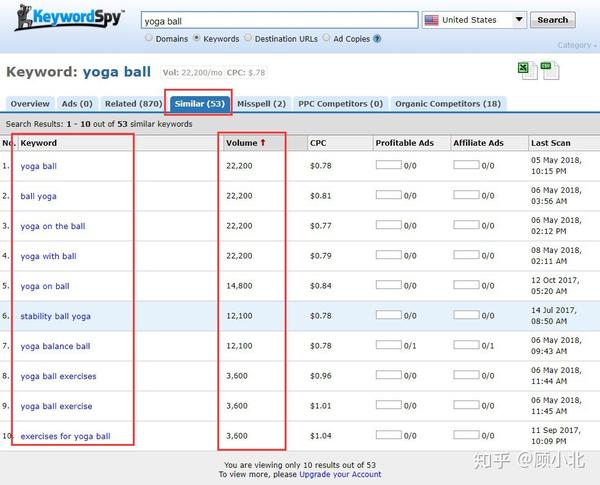Viewport: 600px width, 485px height.
Task: Click the $0.81 CPC value
Action: (x=321, y=196)
